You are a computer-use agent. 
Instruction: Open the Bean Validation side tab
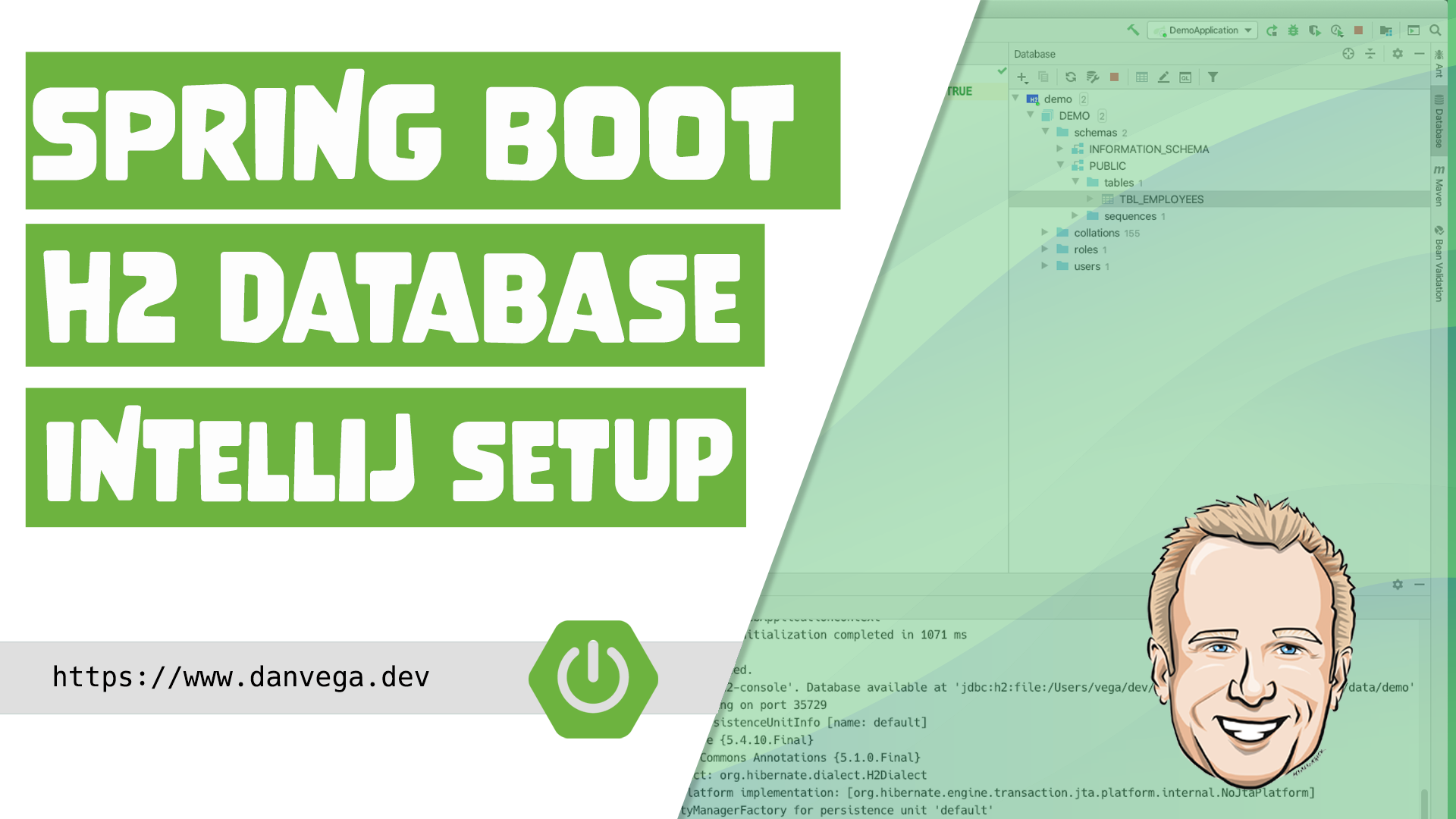(x=1439, y=264)
